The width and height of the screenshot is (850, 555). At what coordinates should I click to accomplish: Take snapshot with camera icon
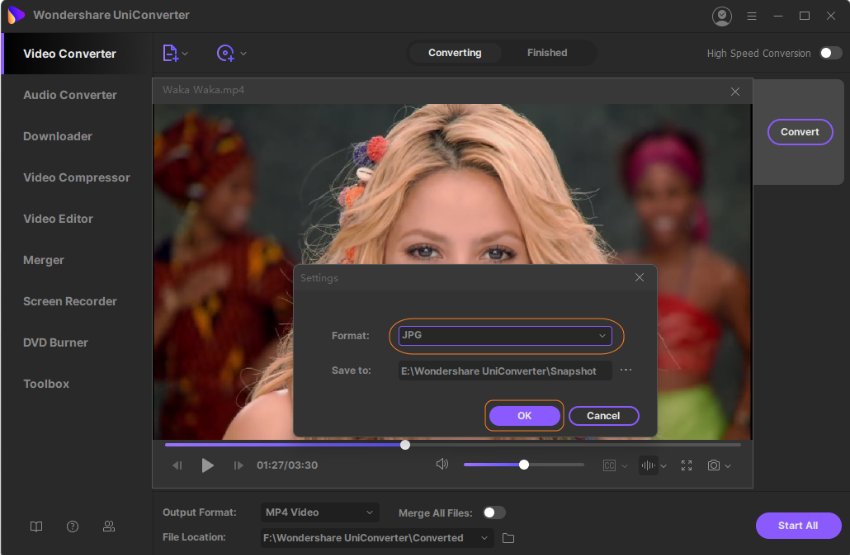(x=713, y=466)
